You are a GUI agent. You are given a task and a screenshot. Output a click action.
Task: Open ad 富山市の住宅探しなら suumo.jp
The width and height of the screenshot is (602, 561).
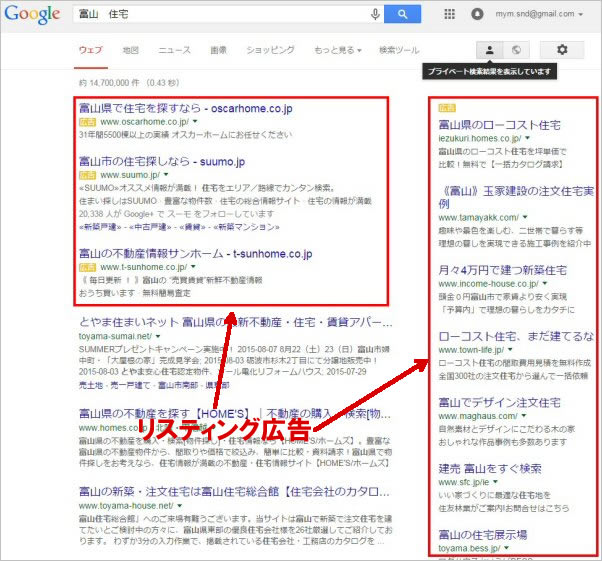tap(162, 162)
